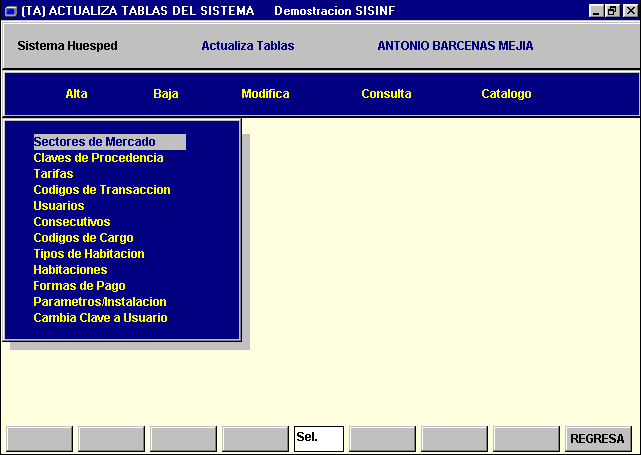Open the Baja menu
This screenshot has height=455, width=641.
[165, 94]
